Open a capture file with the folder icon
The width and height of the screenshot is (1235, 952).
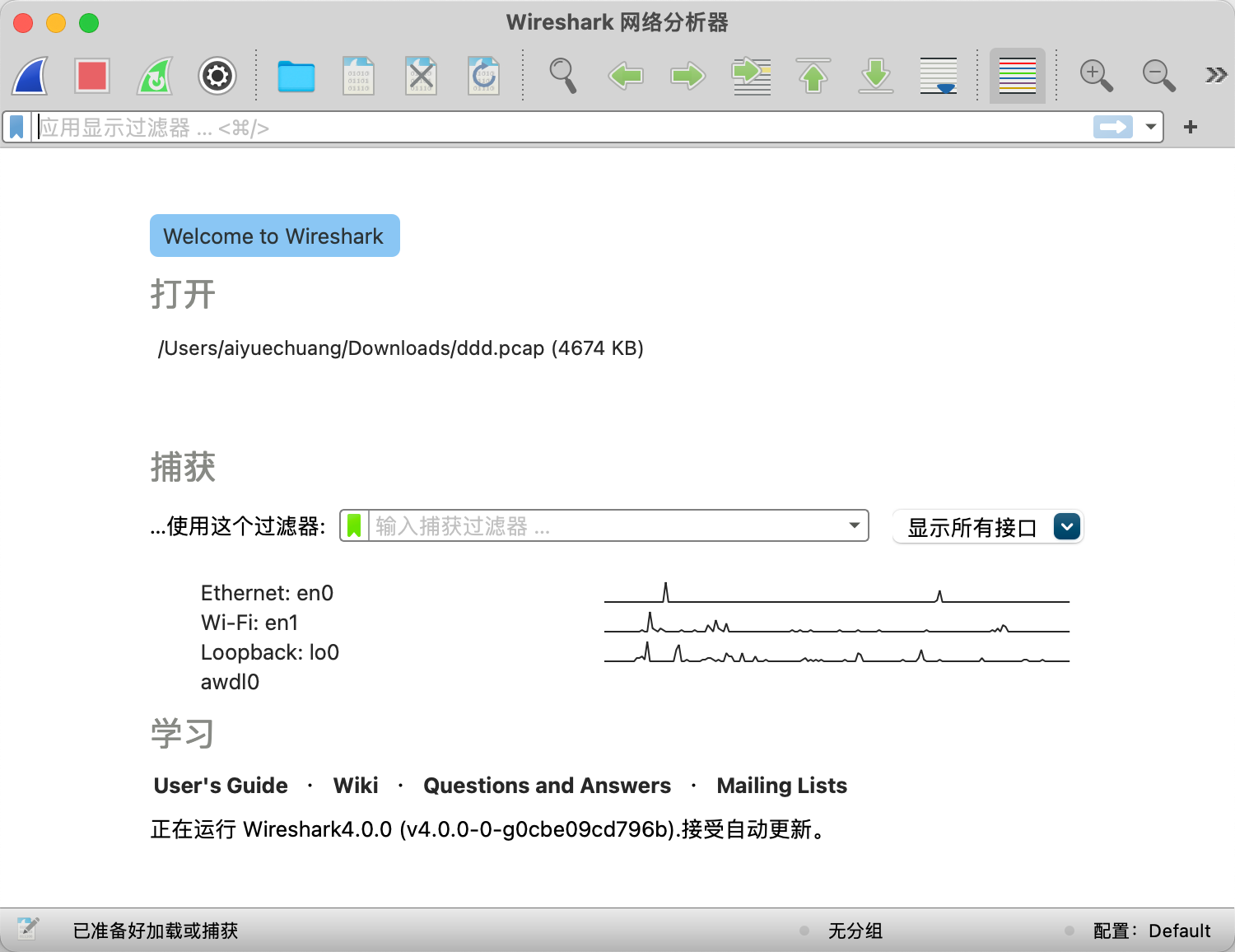tap(296, 76)
